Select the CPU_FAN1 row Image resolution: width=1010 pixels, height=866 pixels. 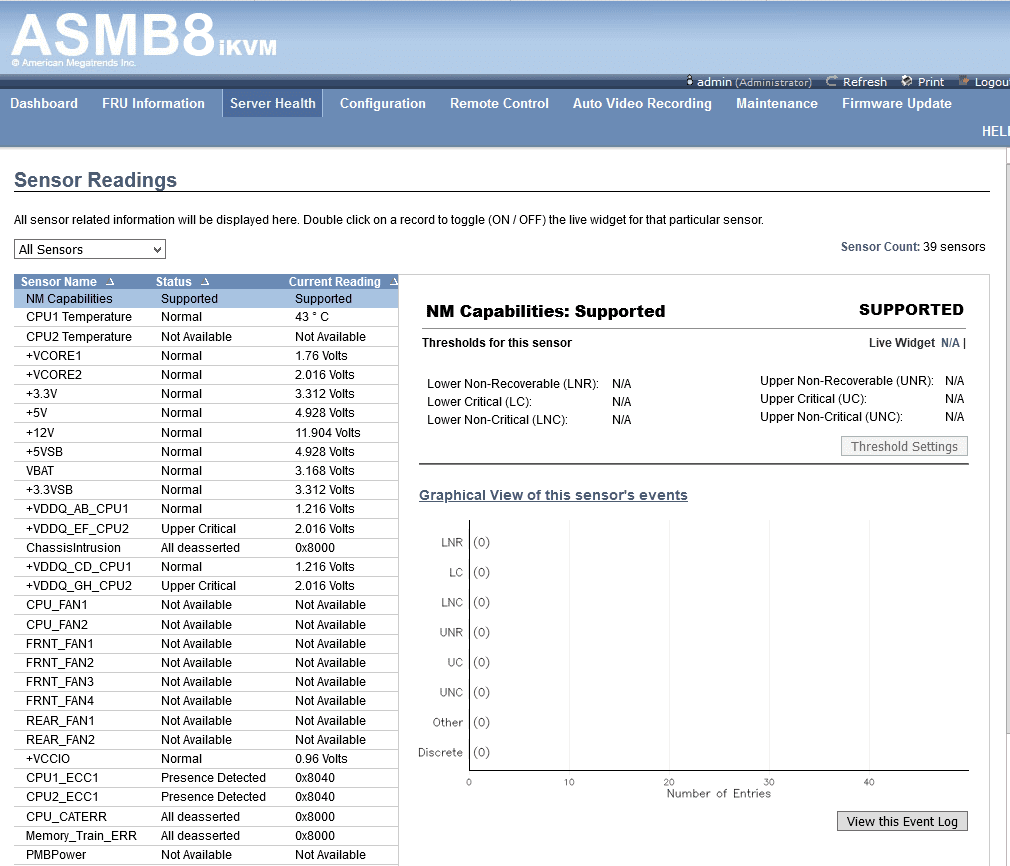(x=206, y=604)
